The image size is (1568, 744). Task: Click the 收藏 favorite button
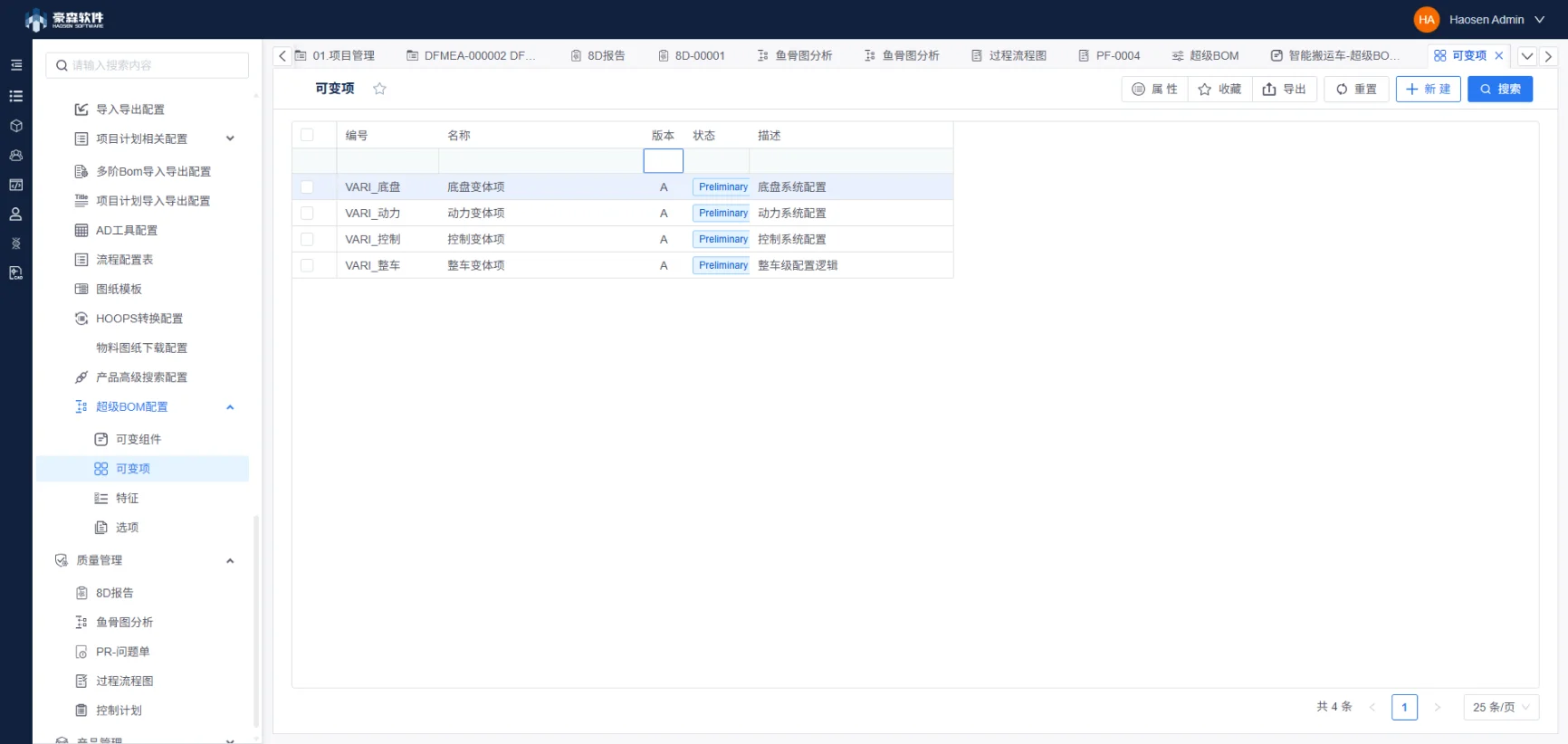pos(1220,89)
